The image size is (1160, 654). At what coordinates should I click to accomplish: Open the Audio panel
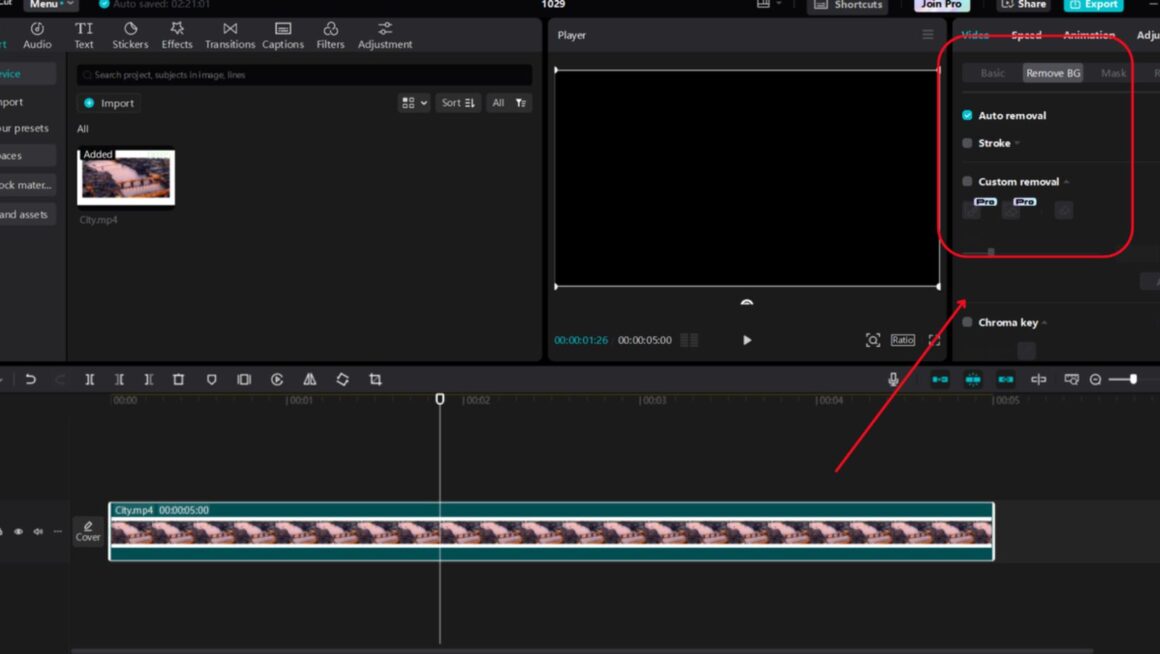[x=37, y=35]
